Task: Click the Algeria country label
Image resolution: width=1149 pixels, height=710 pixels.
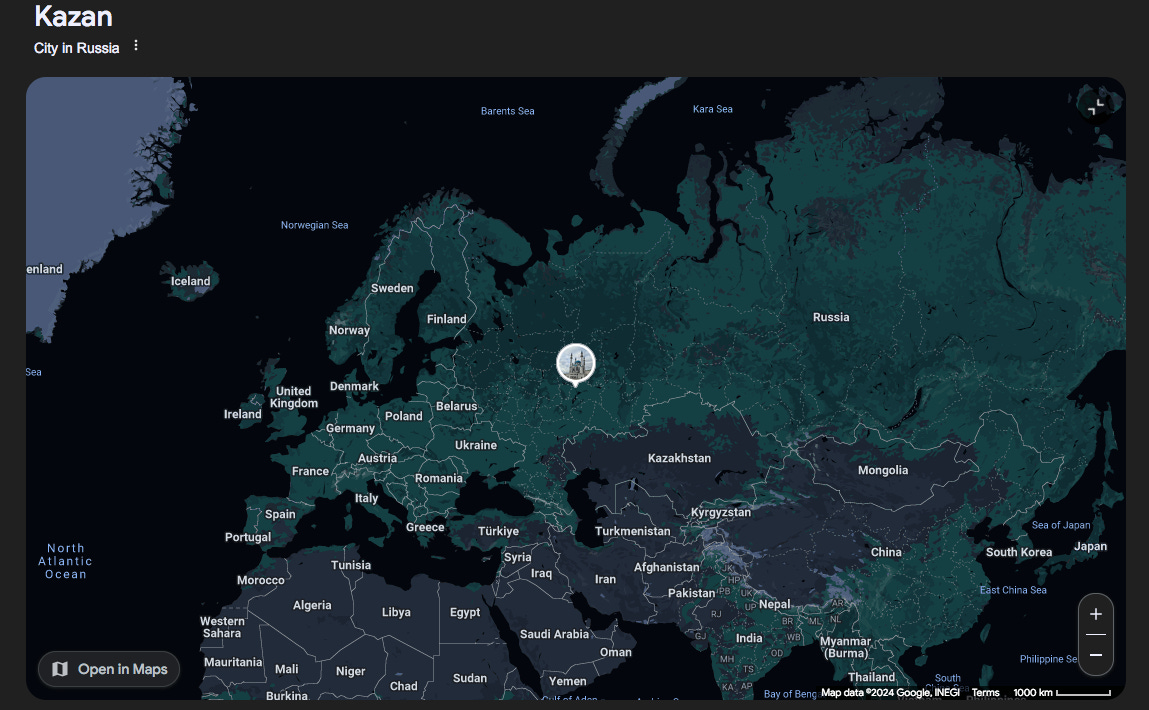Action: pyautogui.click(x=312, y=606)
